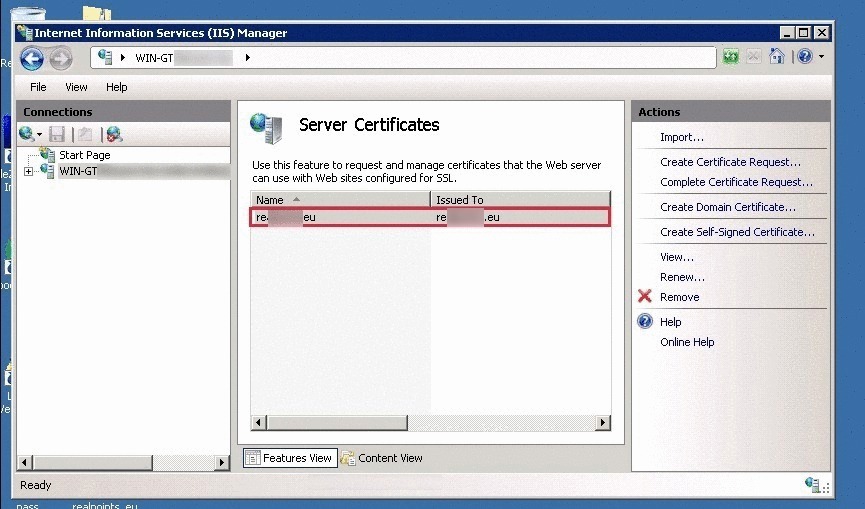
Task: Expand the WIN-GT server tree node
Action: (28, 172)
